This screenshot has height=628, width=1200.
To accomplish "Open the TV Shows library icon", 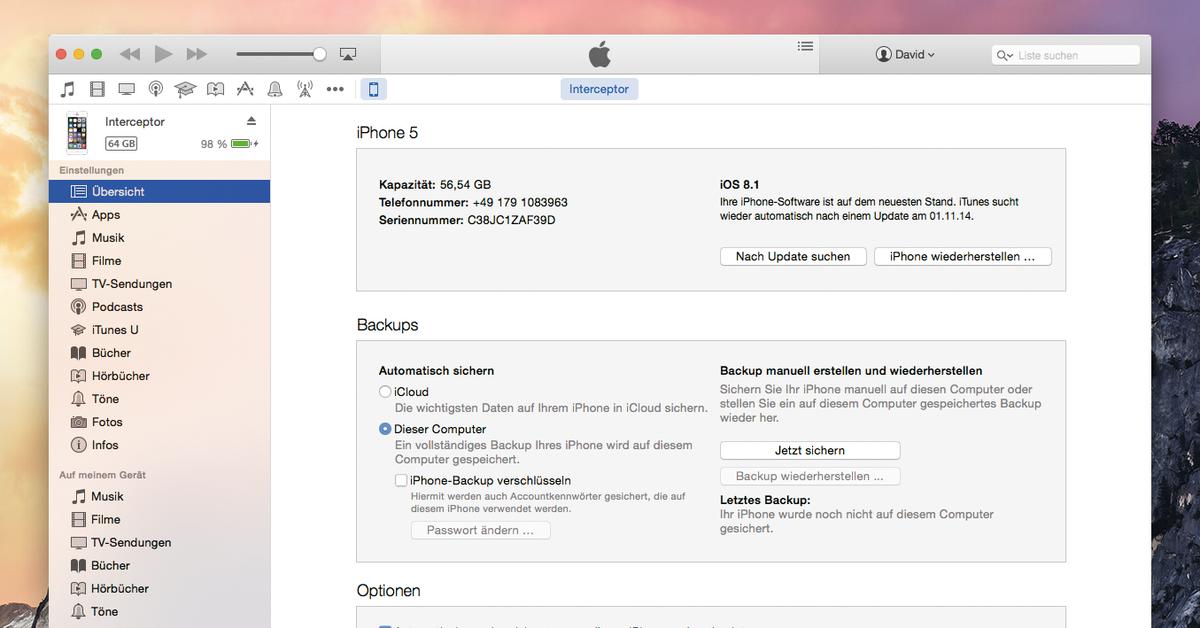I will coord(126,89).
